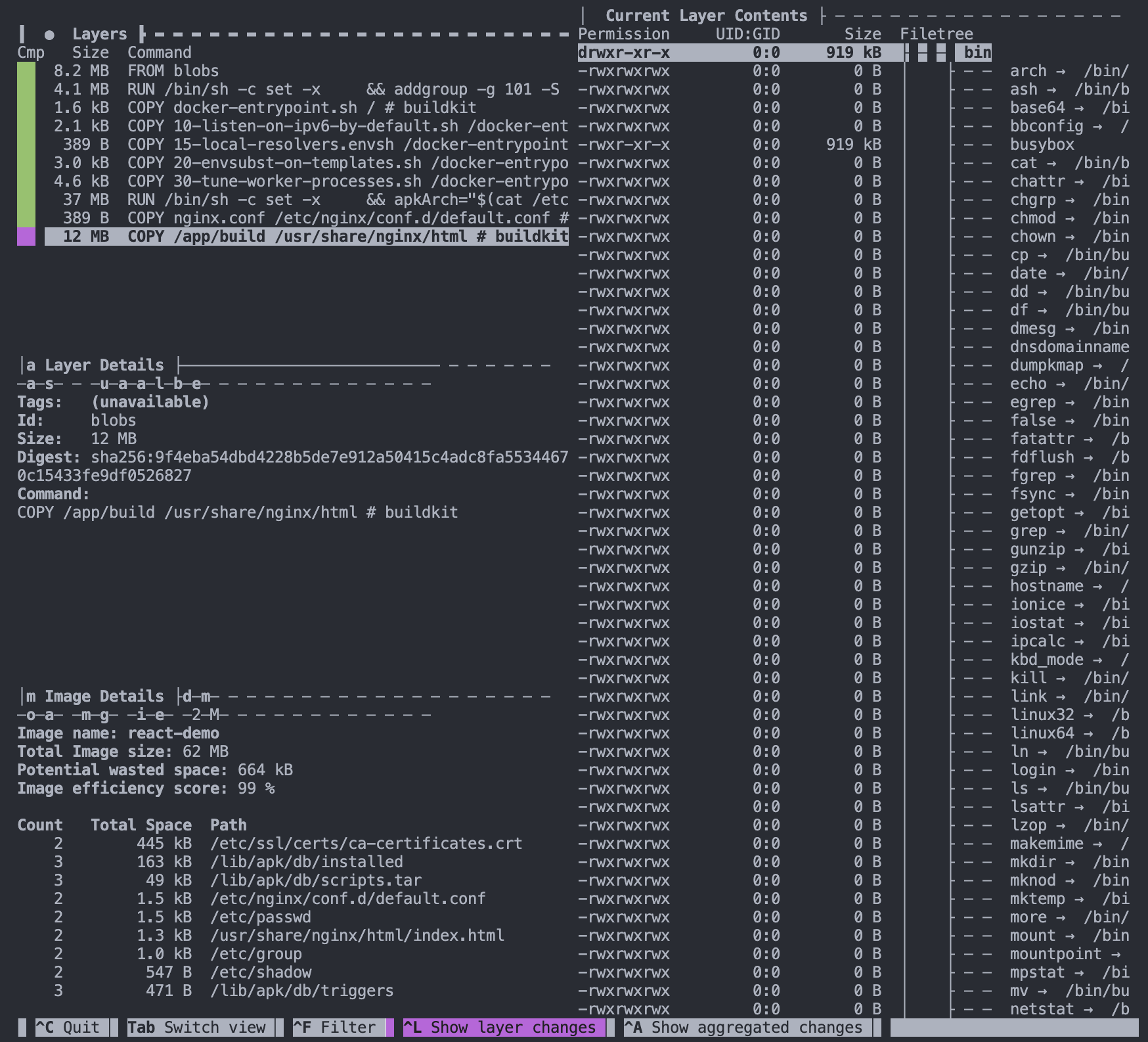
Task: Focus the Current Layer Contents panel header
Action: pyautogui.click(x=705, y=16)
